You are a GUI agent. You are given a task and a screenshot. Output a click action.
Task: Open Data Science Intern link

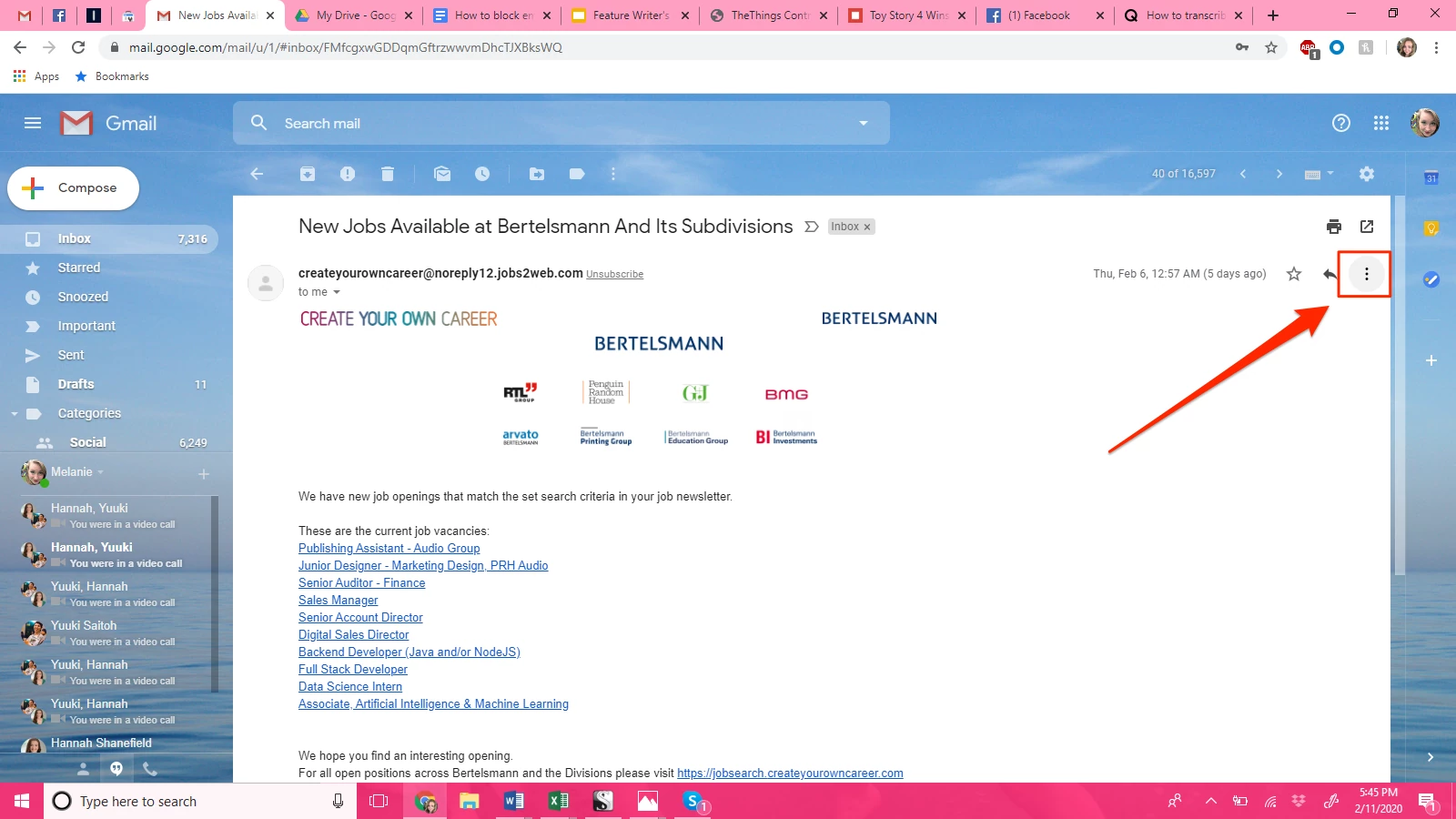[x=350, y=687]
